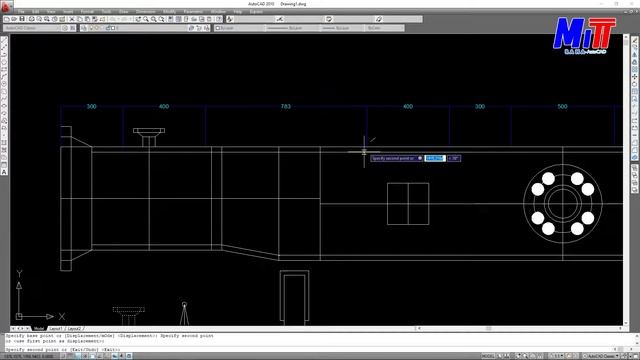
Task: Switch to the Layout1 tab
Action: click(x=56, y=329)
